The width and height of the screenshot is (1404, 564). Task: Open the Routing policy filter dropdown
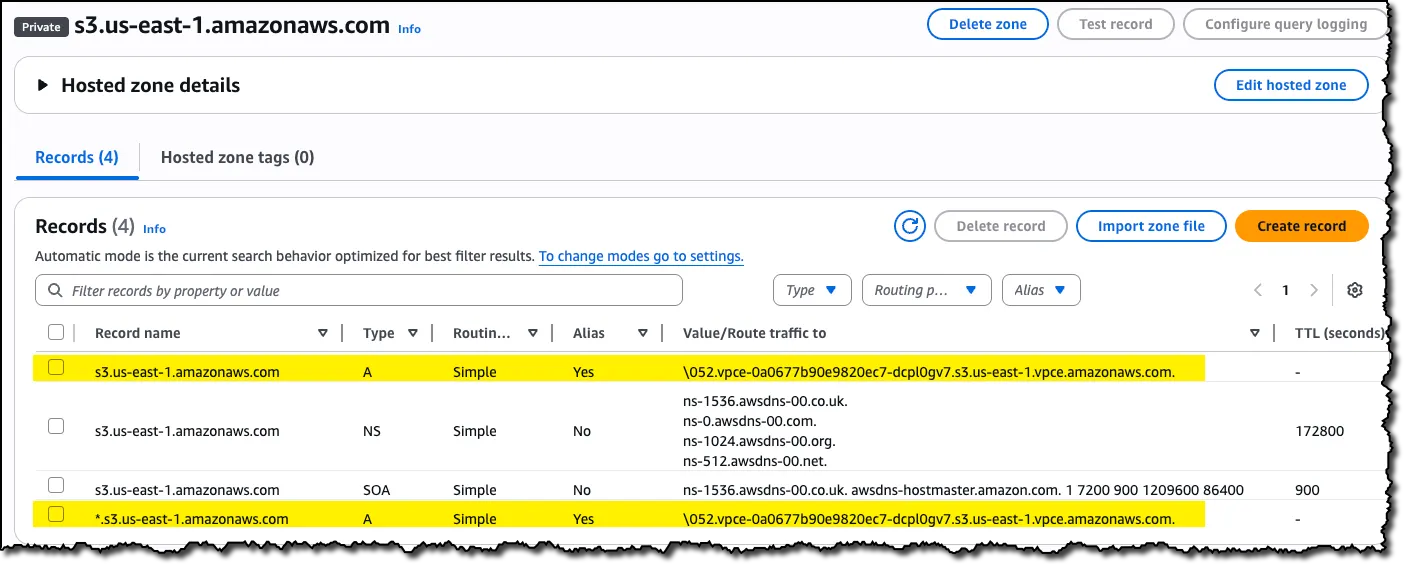pyautogui.click(x=926, y=290)
